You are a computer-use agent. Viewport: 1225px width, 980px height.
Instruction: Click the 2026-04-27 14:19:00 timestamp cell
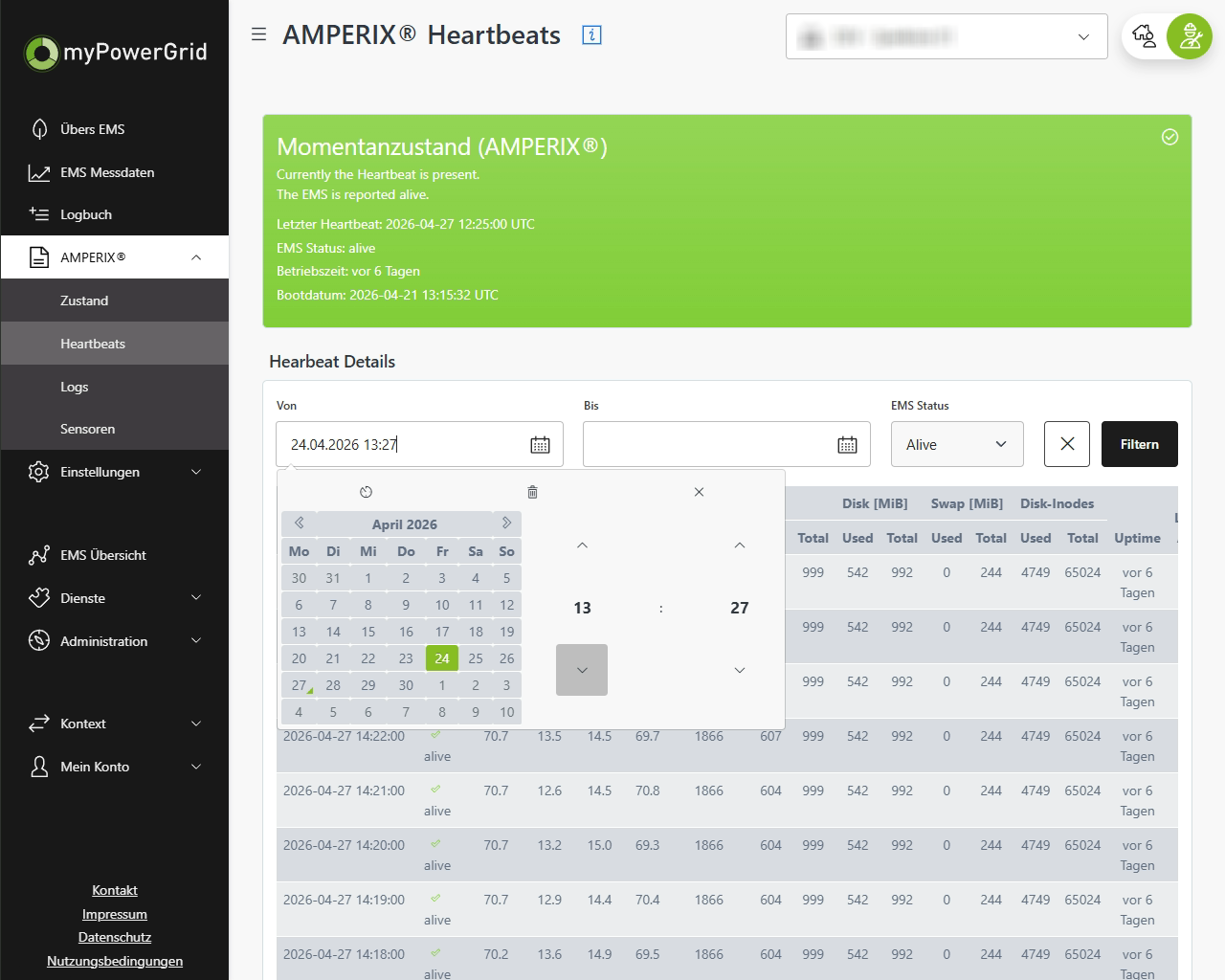point(344,900)
